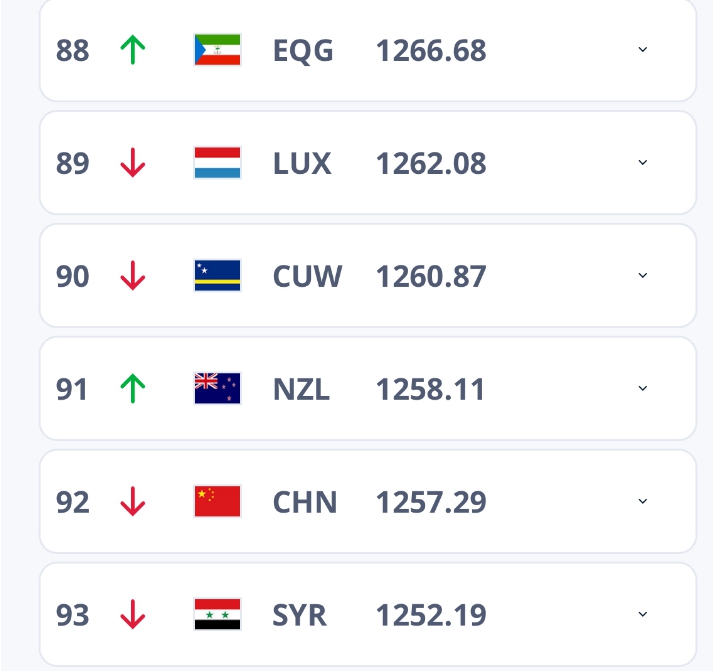Select the SYR team code label
Image resolution: width=713 pixels, height=671 pixels.
(300, 615)
